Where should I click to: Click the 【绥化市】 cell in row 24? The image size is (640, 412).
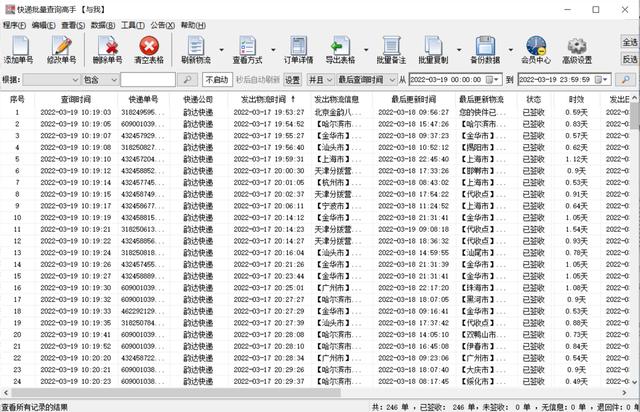[x=482, y=382]
